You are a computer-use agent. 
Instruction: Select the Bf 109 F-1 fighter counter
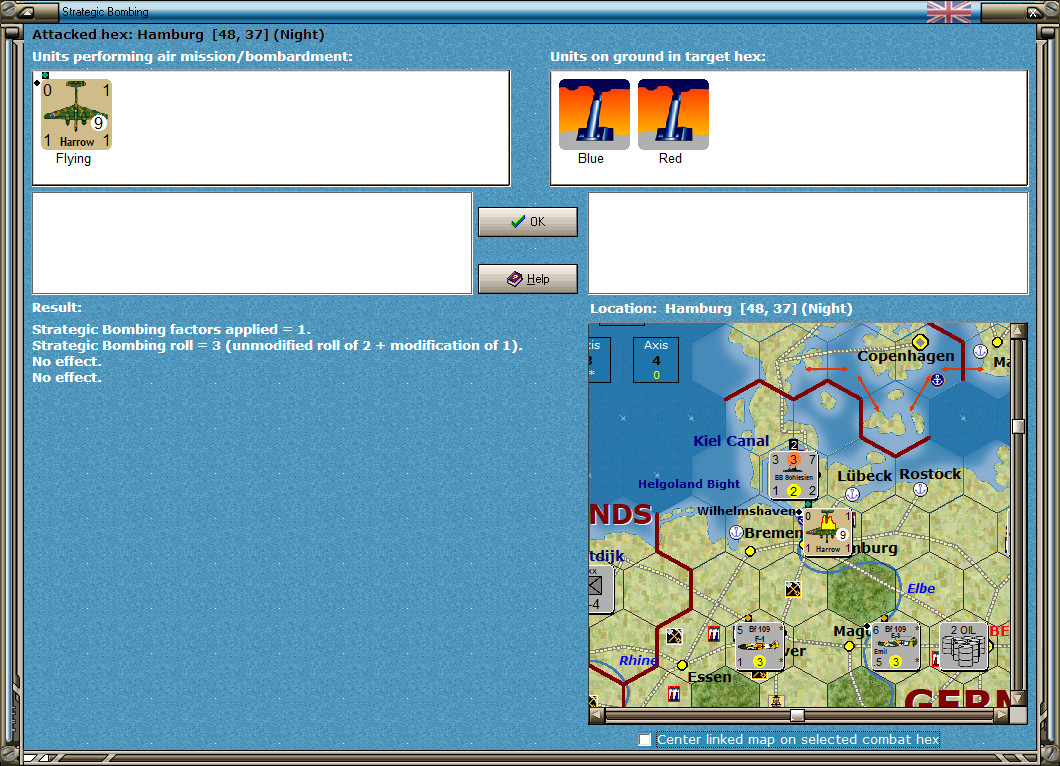pos(759,646)
